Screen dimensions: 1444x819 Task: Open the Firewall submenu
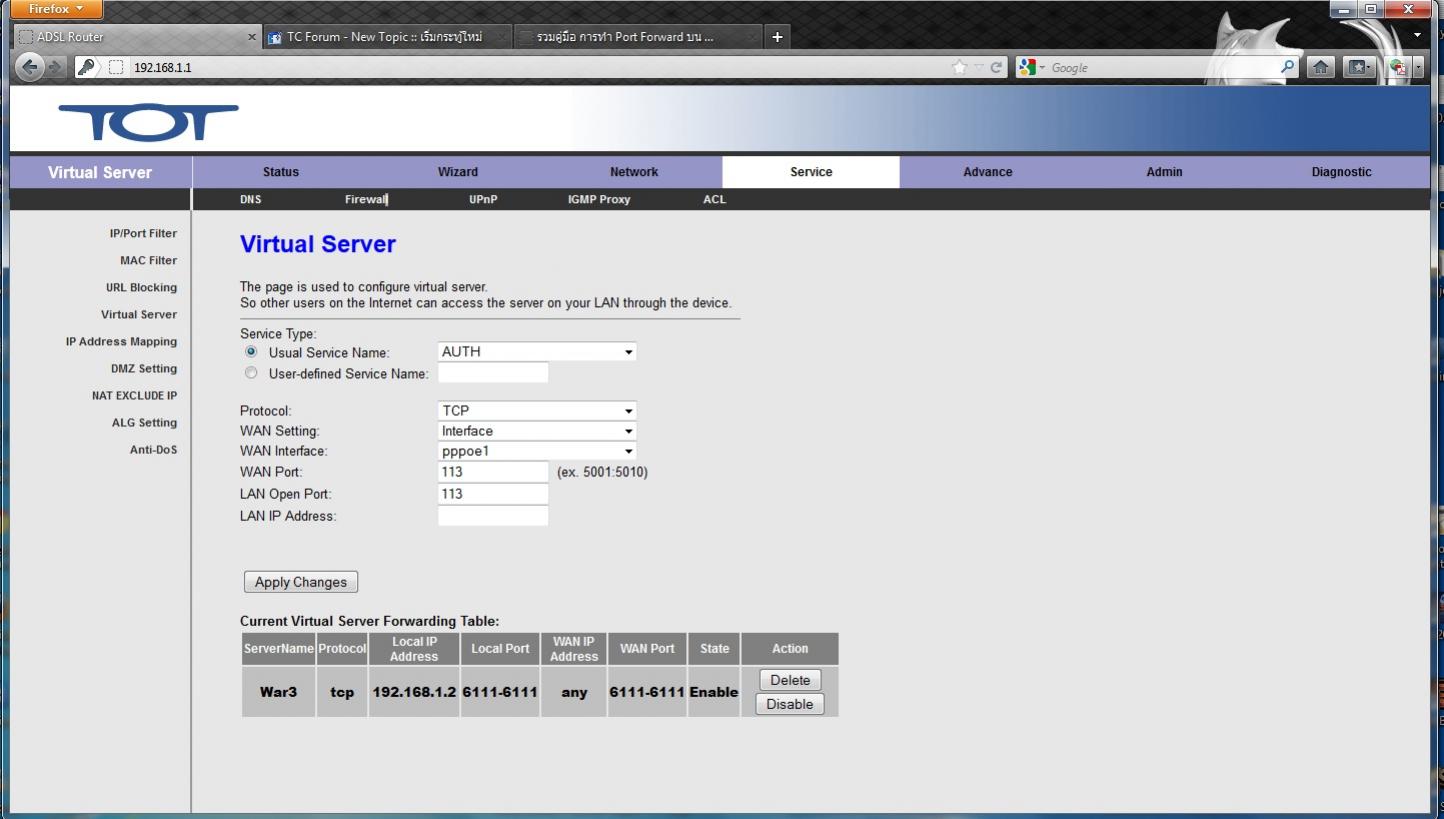[x=366, y=199]
